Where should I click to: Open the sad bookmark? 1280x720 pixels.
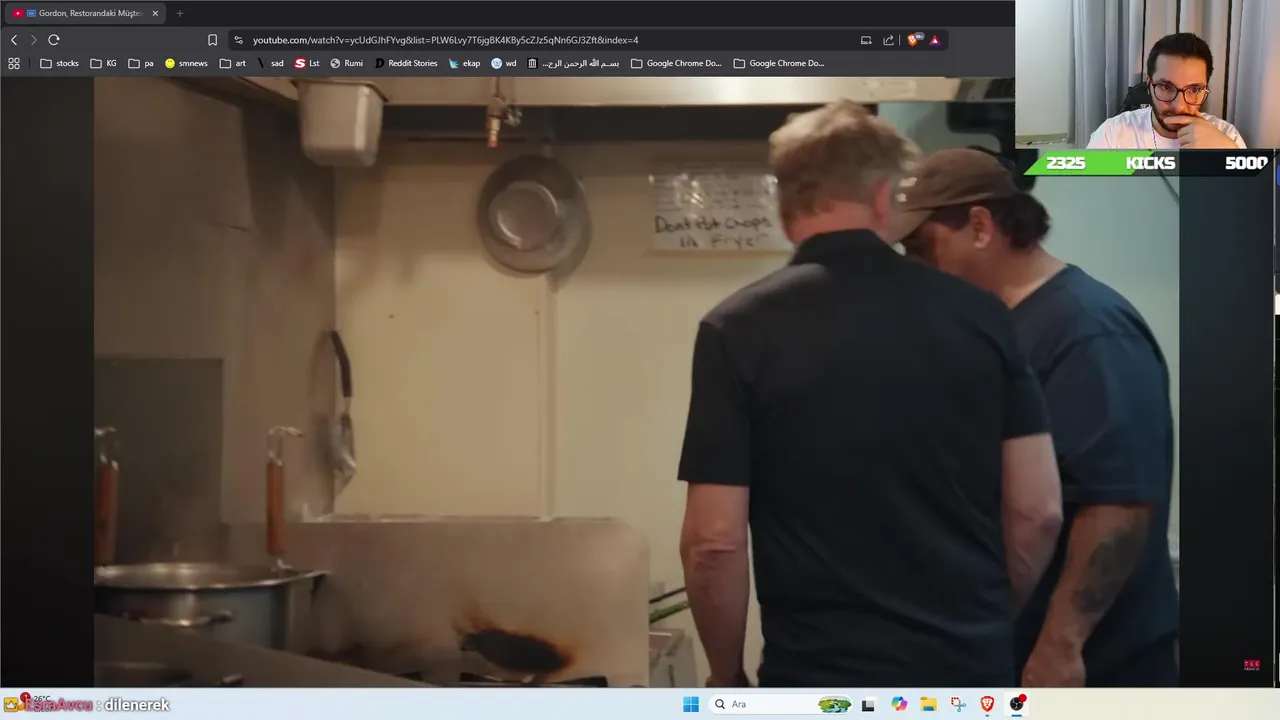(270, 63)
